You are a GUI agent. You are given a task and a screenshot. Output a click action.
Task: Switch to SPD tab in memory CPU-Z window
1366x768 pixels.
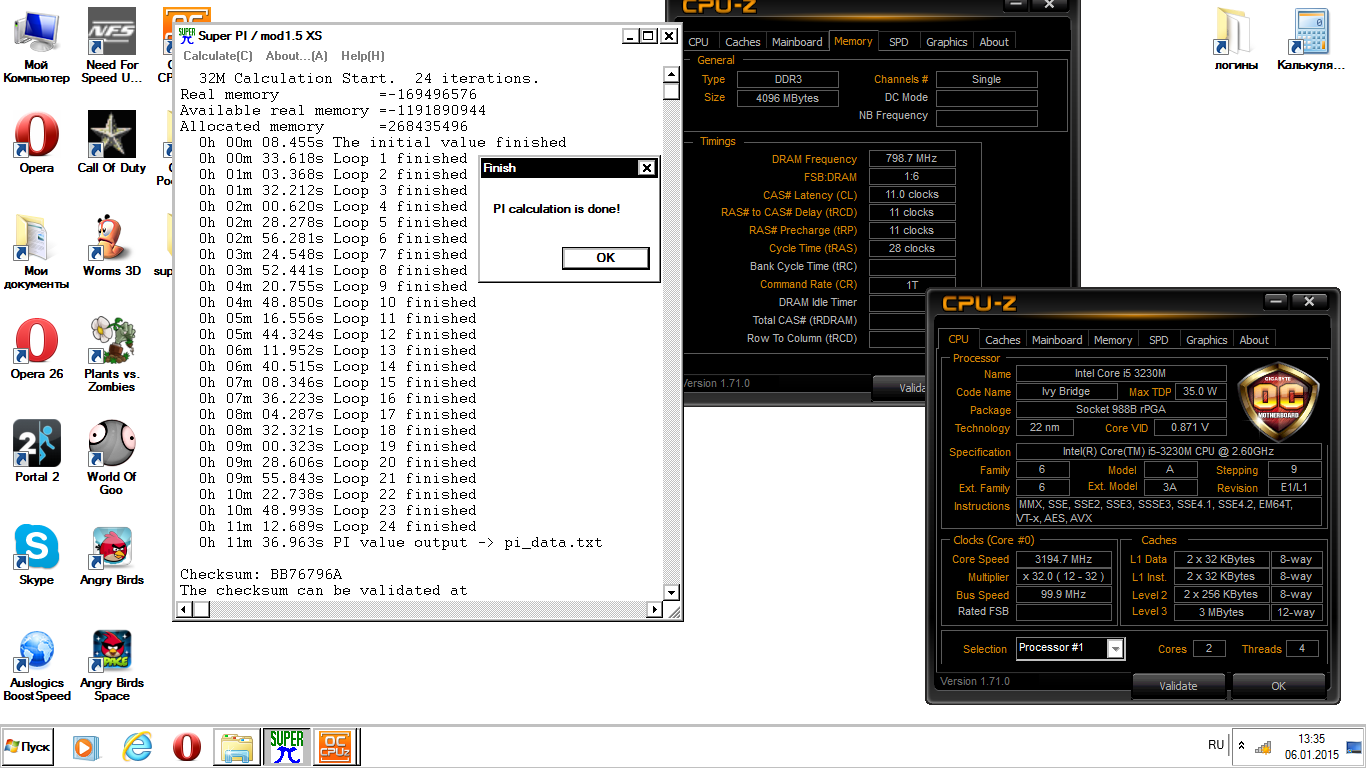pyautogui.click(x=899, y=42)
